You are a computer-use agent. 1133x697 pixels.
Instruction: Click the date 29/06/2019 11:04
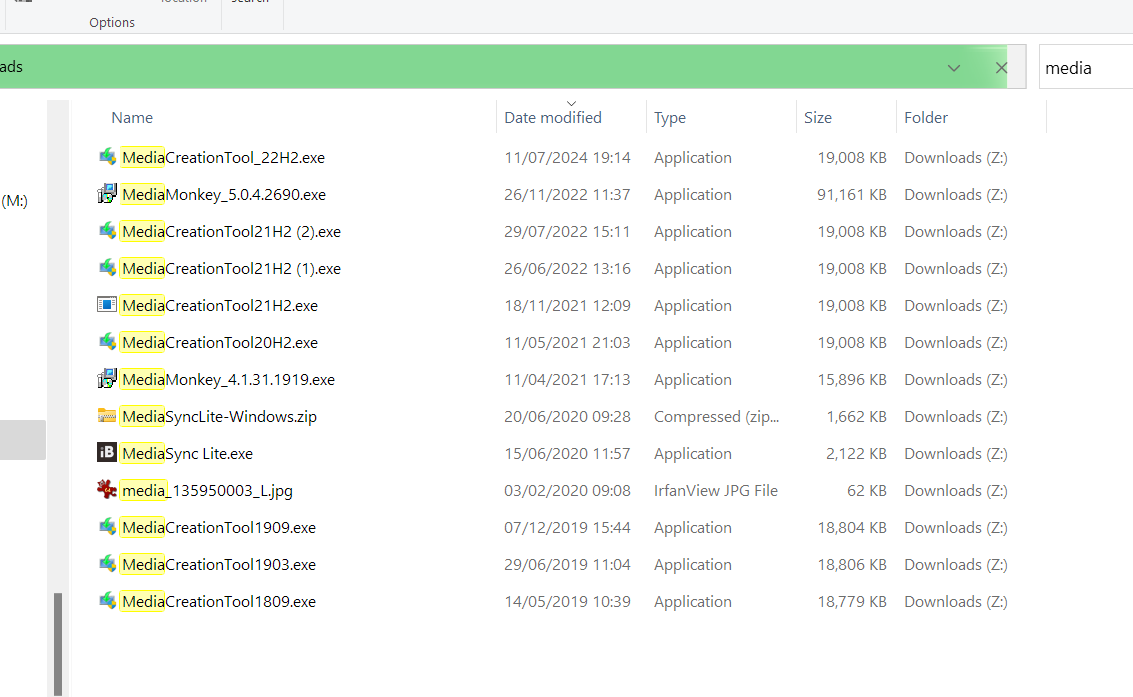pyautogui.click(x=567, y=564)
